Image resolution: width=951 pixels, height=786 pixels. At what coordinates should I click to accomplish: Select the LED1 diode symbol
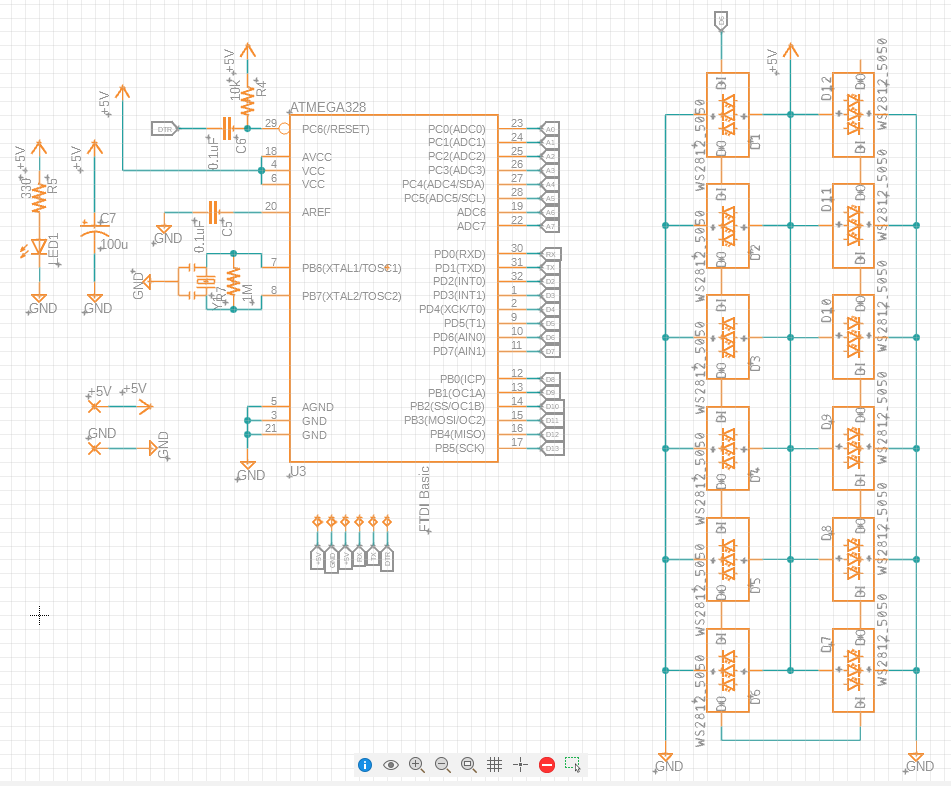(x=38, y=246)
